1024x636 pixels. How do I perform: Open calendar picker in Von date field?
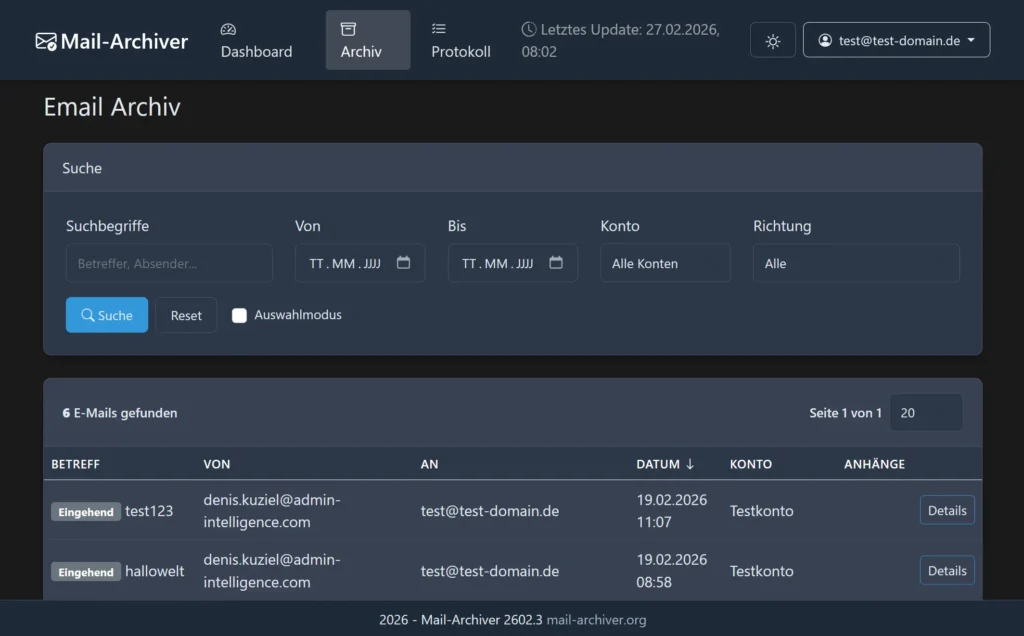(403, 263)
